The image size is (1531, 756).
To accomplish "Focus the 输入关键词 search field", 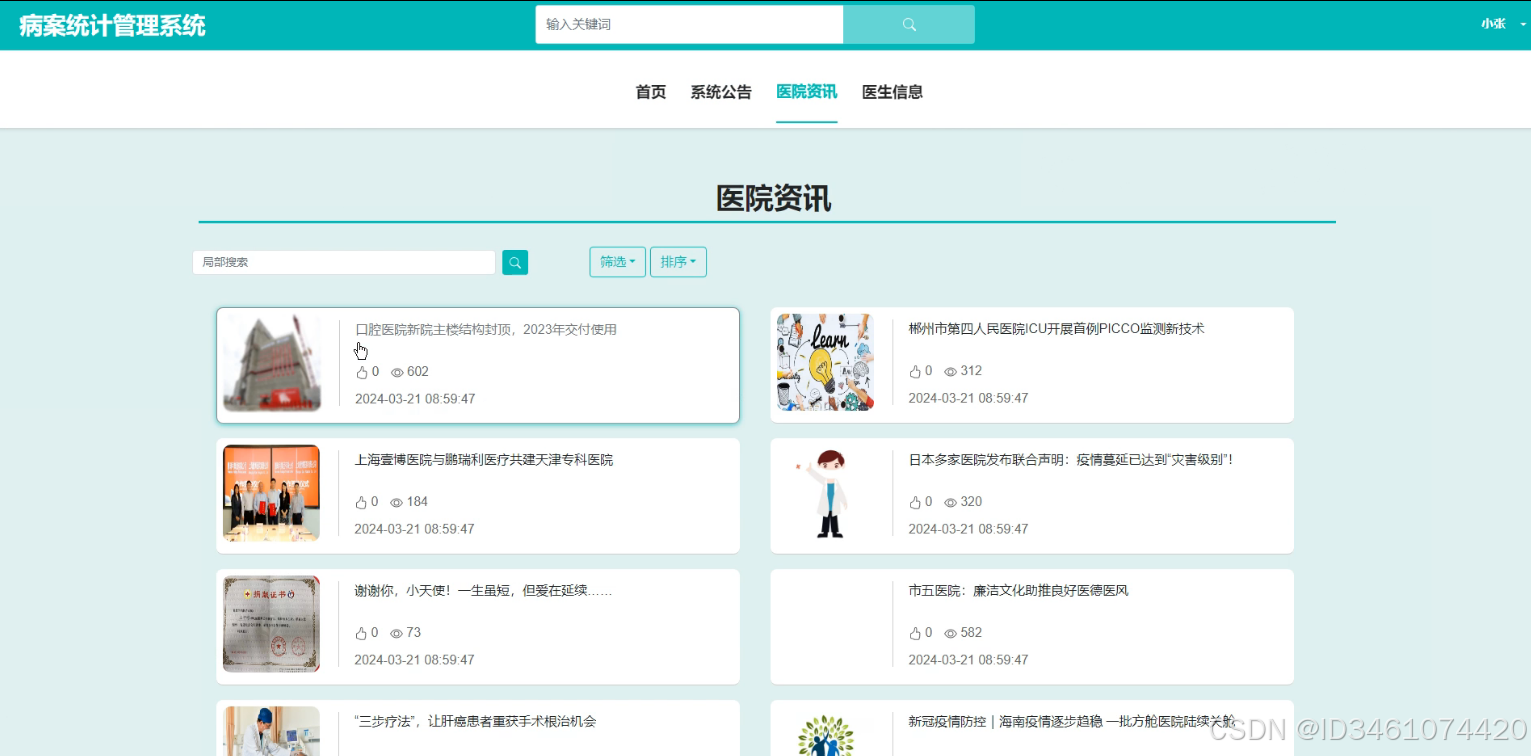I will [x=689, y=25].
